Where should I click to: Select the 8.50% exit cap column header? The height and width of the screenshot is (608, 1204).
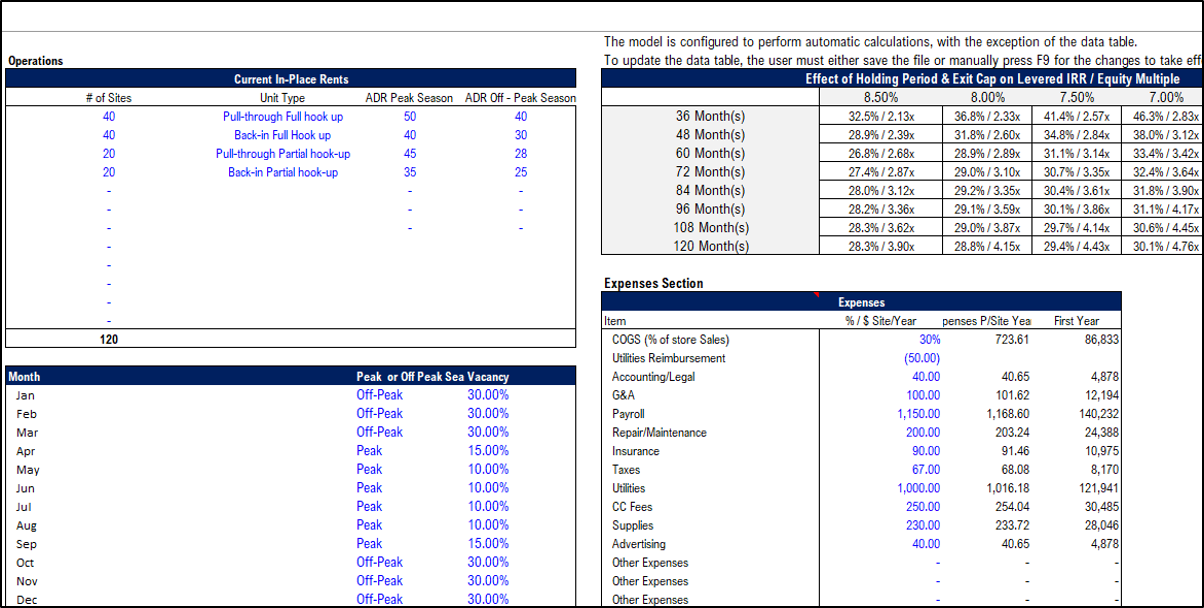click(881, 98)
